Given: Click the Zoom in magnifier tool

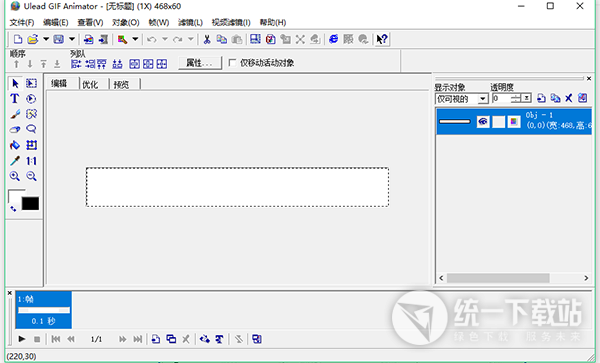Looking at the screenshot, I should pyautogui.click(x=15, y=176).
